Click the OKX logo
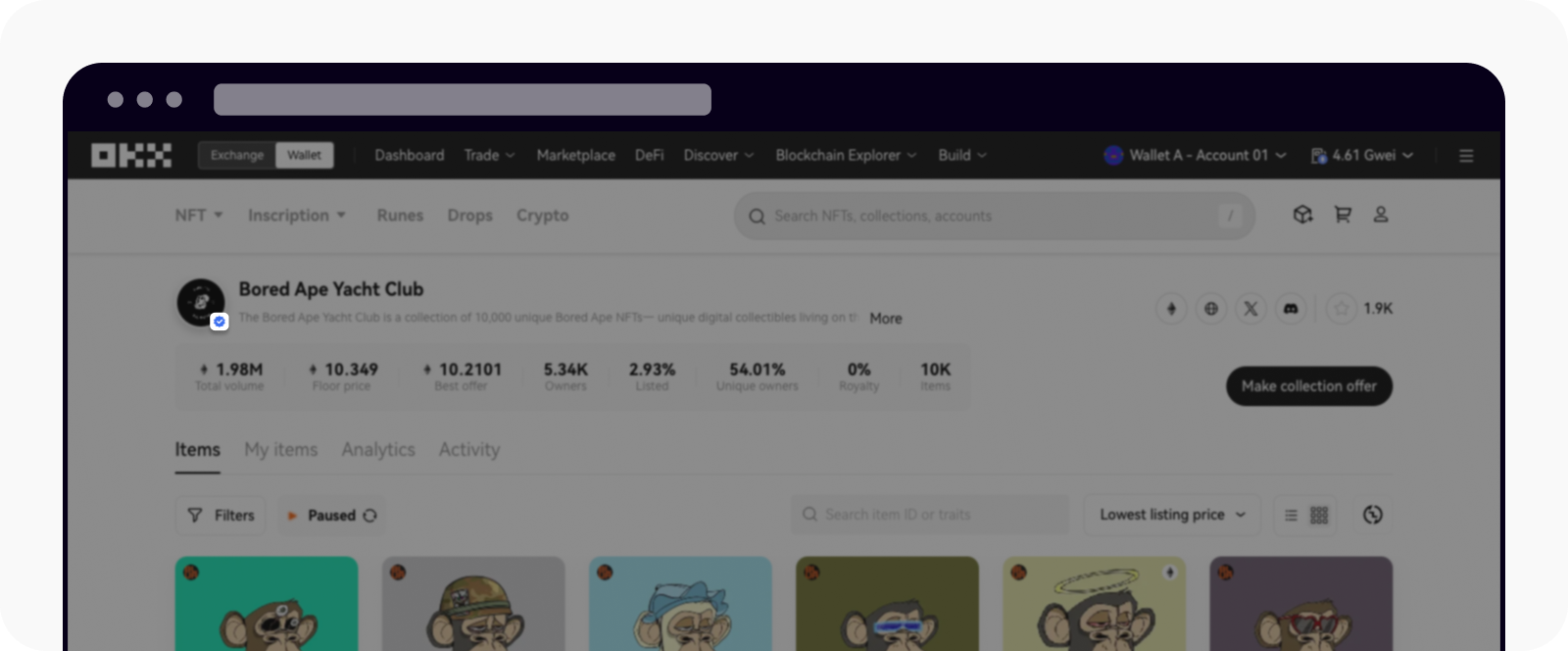1568x651 pixels. pyautogui.click(x=131, y=155)
